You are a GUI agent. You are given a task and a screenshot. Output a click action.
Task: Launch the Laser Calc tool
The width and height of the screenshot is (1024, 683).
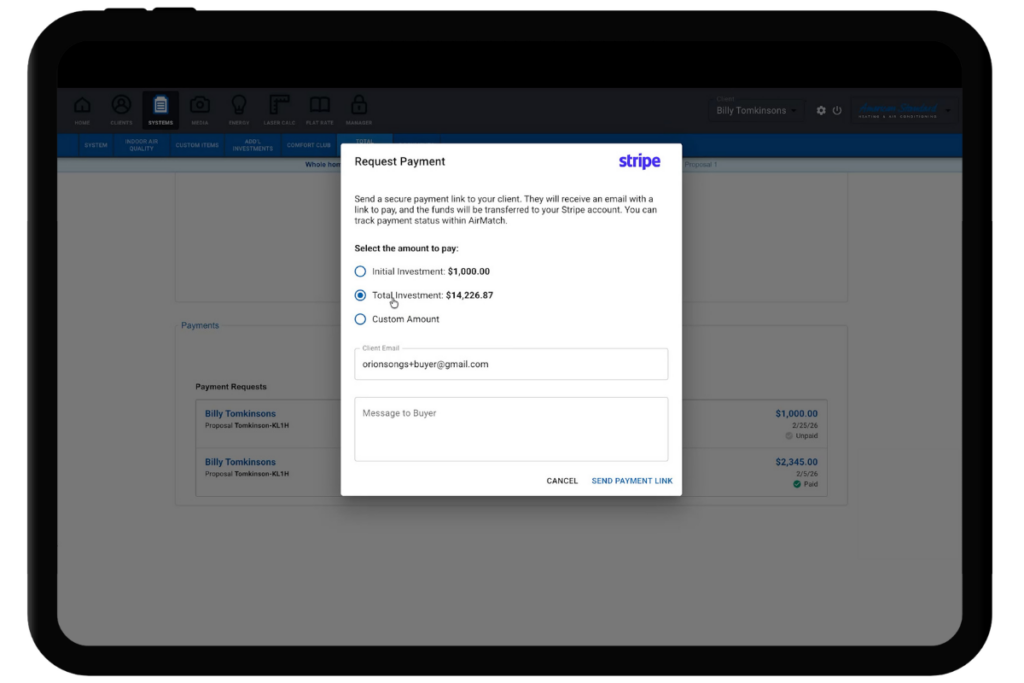[279, 108]
